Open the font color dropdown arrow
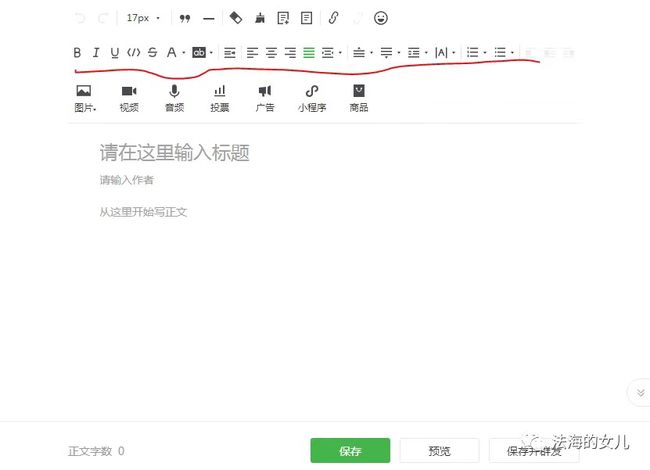650x470 pixels. coord(184,53)
